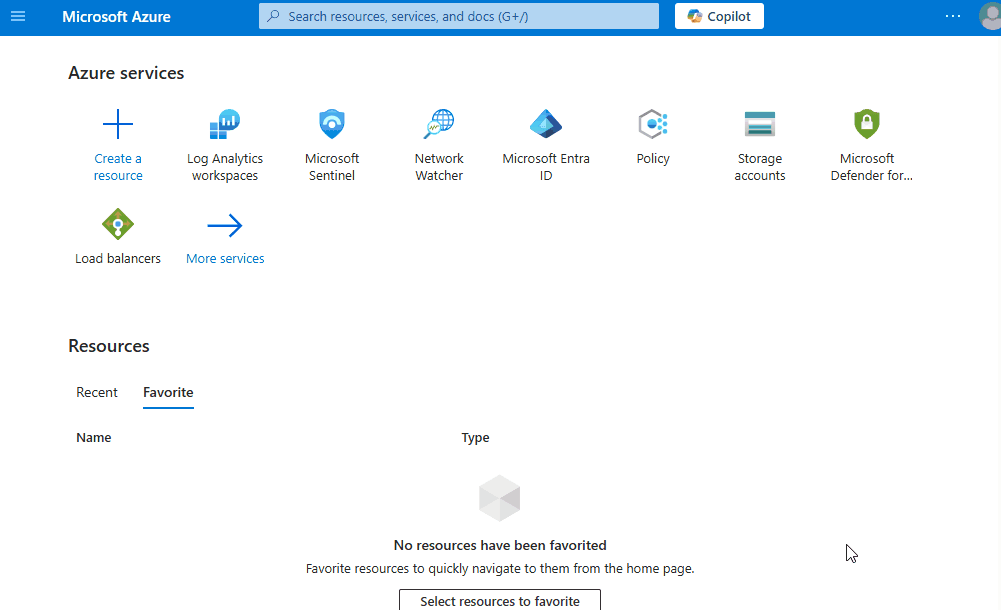Click the Microsoft Entra ID label
The image size is (1001, 610).
(546, 167)
